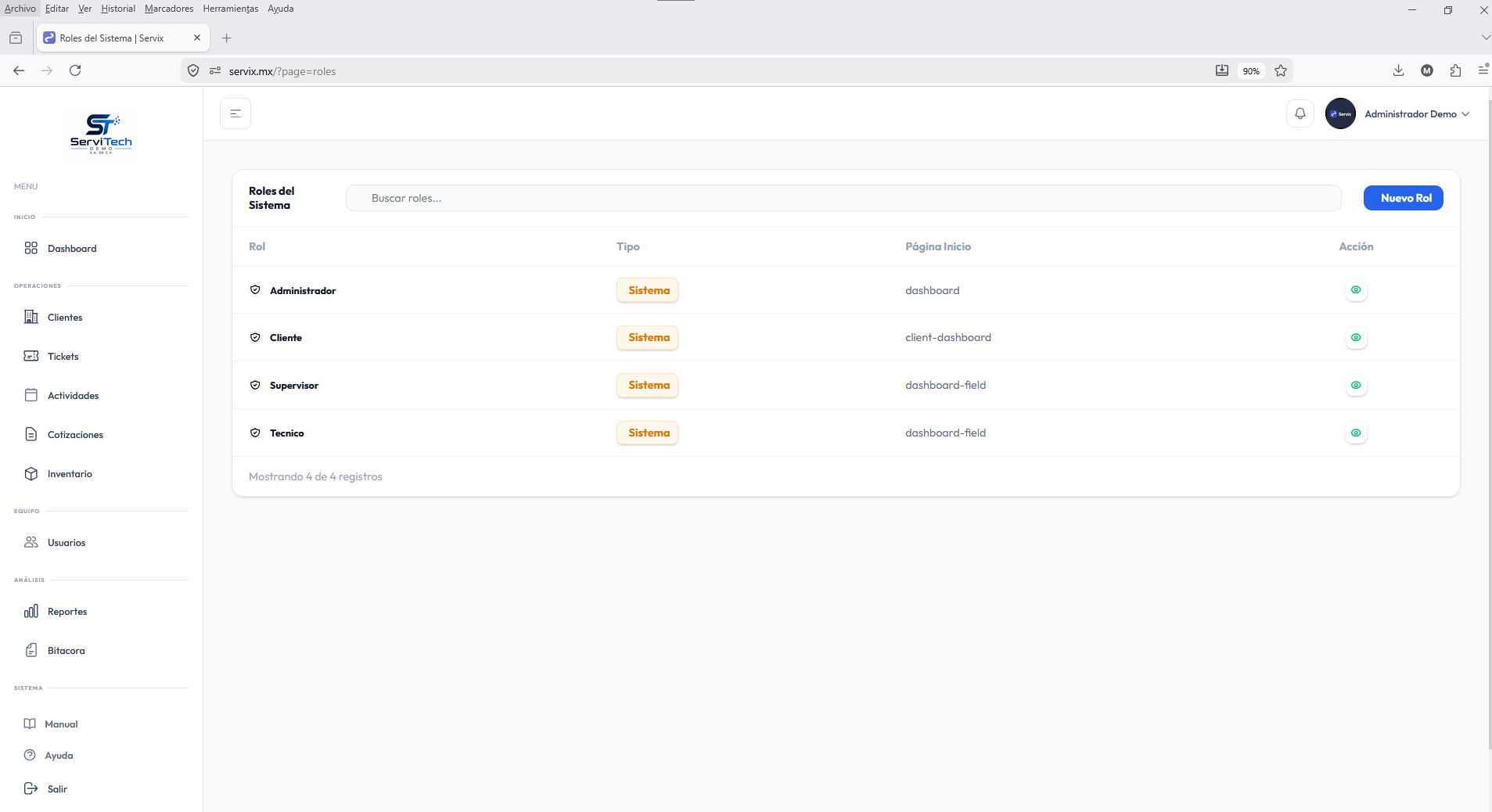
Task: Click the Tipo column header
Action: 628,246
